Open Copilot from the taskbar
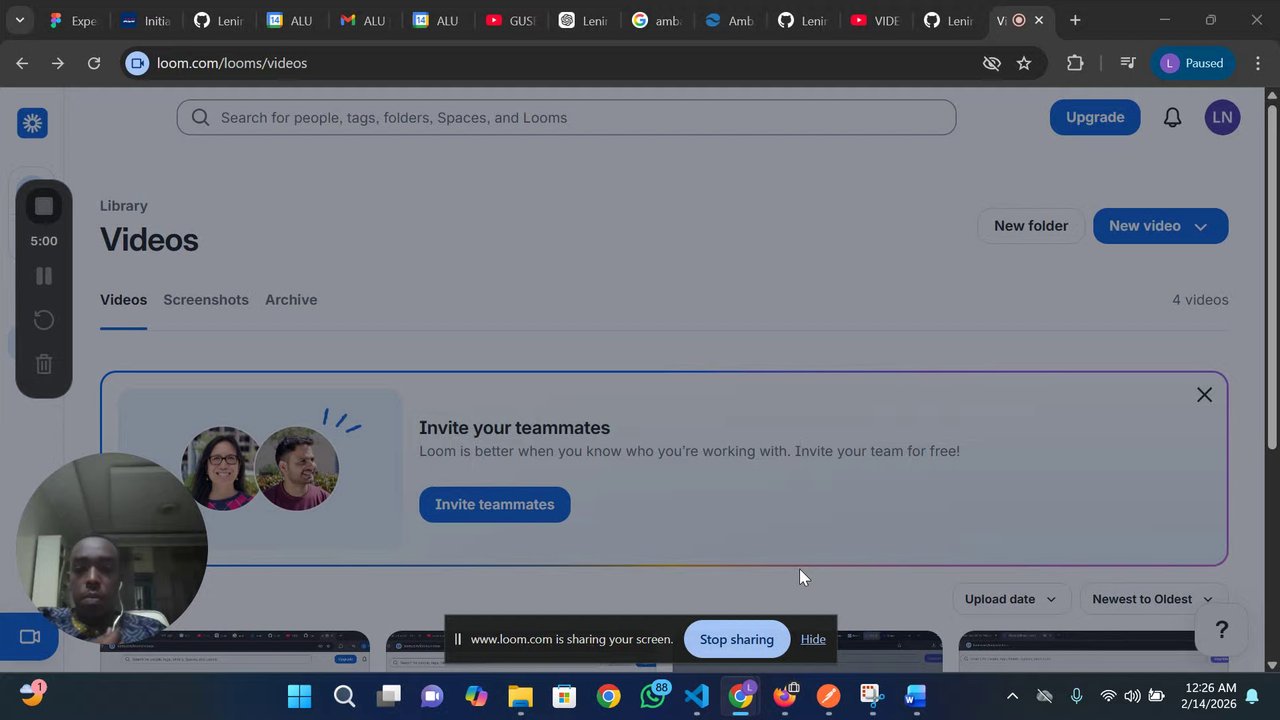Screen dimensions: 1280x720 tap(476, 696)
